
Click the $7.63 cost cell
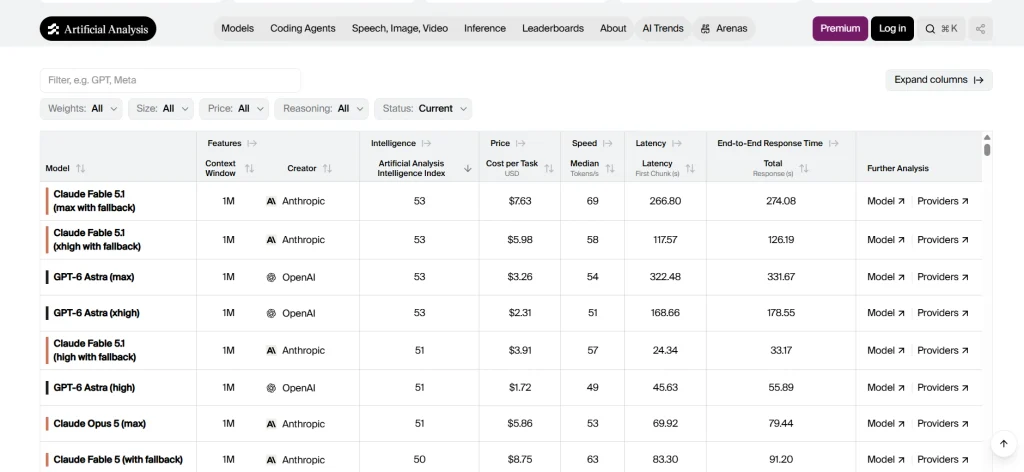520,201
